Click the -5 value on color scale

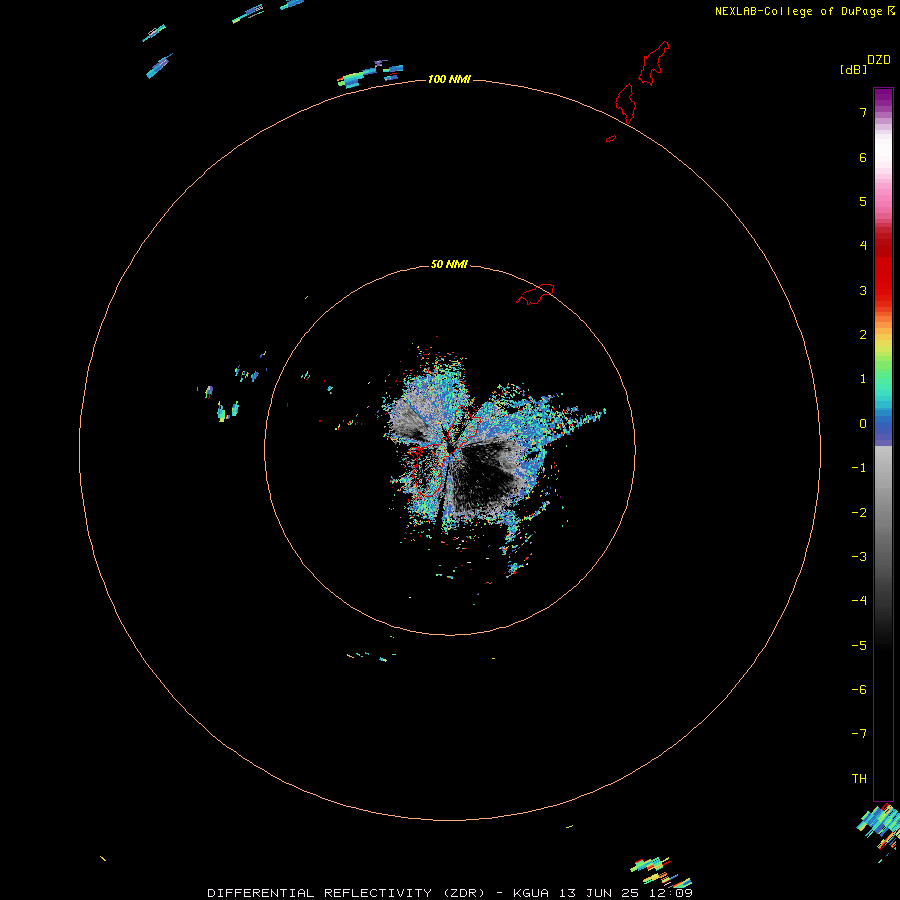tap(859, 646)
